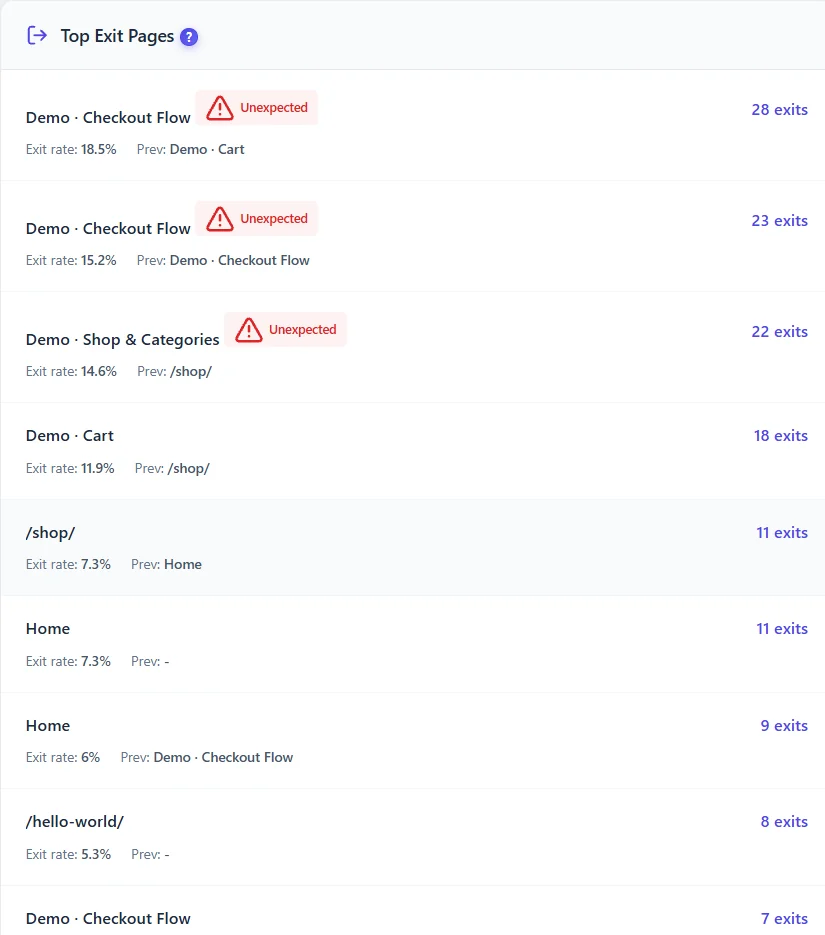Click Prev: /shop/ under Demo · Shop & Categories
The height and width of the screenshot is (935, 825).
(x=174, y=371)
